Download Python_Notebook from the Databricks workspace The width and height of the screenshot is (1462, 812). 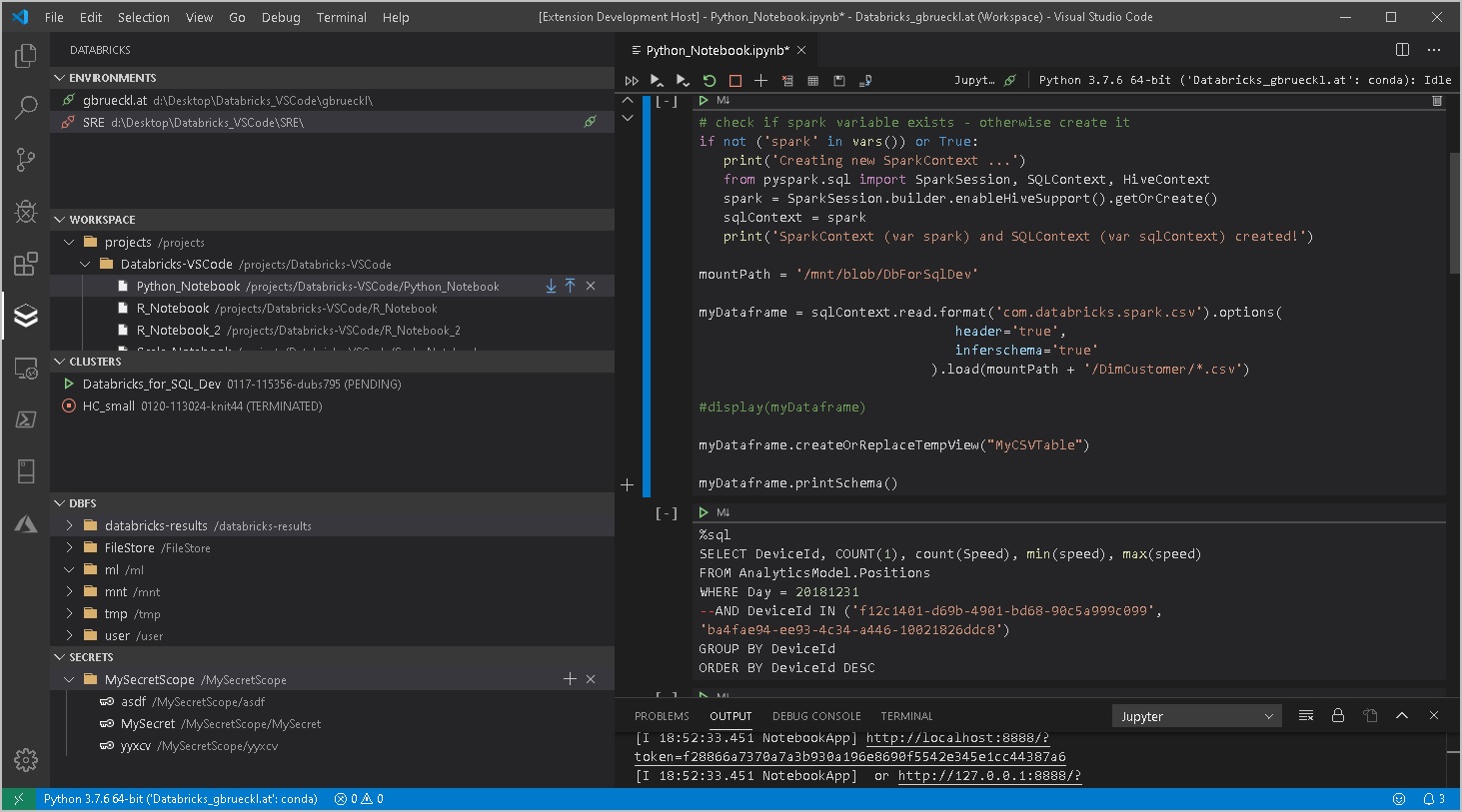[x=551, y=286]
